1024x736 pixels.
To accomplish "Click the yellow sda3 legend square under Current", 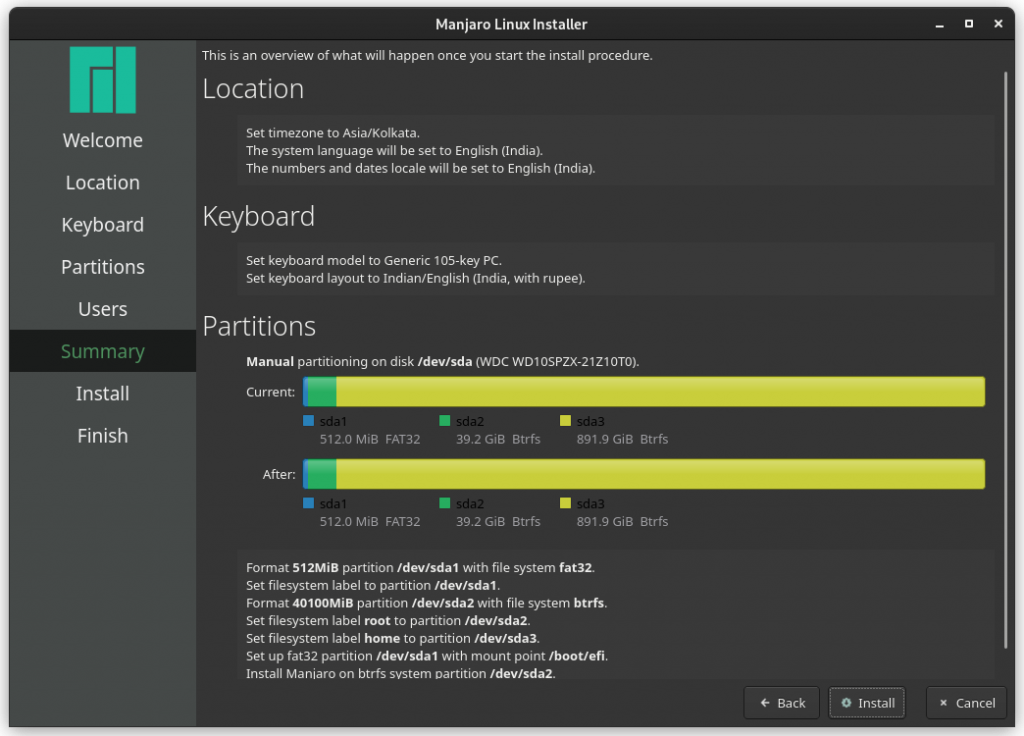I will pyautogui.click(x=564, y=421).
